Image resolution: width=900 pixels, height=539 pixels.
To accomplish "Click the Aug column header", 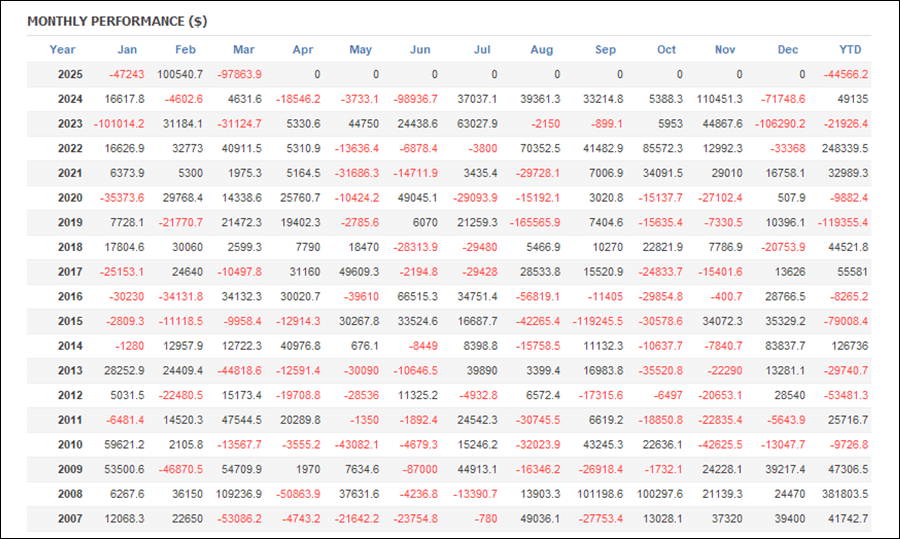I will click(x=541, y=49).
